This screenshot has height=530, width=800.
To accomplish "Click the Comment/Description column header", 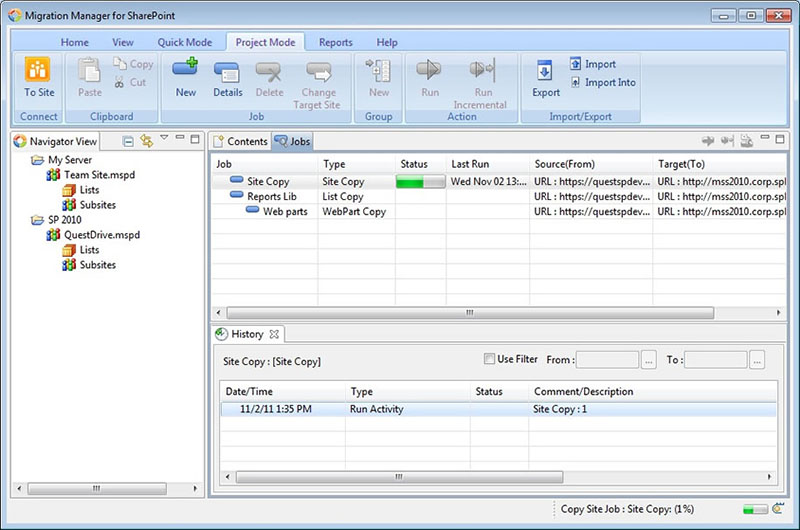I will point(653,391).
